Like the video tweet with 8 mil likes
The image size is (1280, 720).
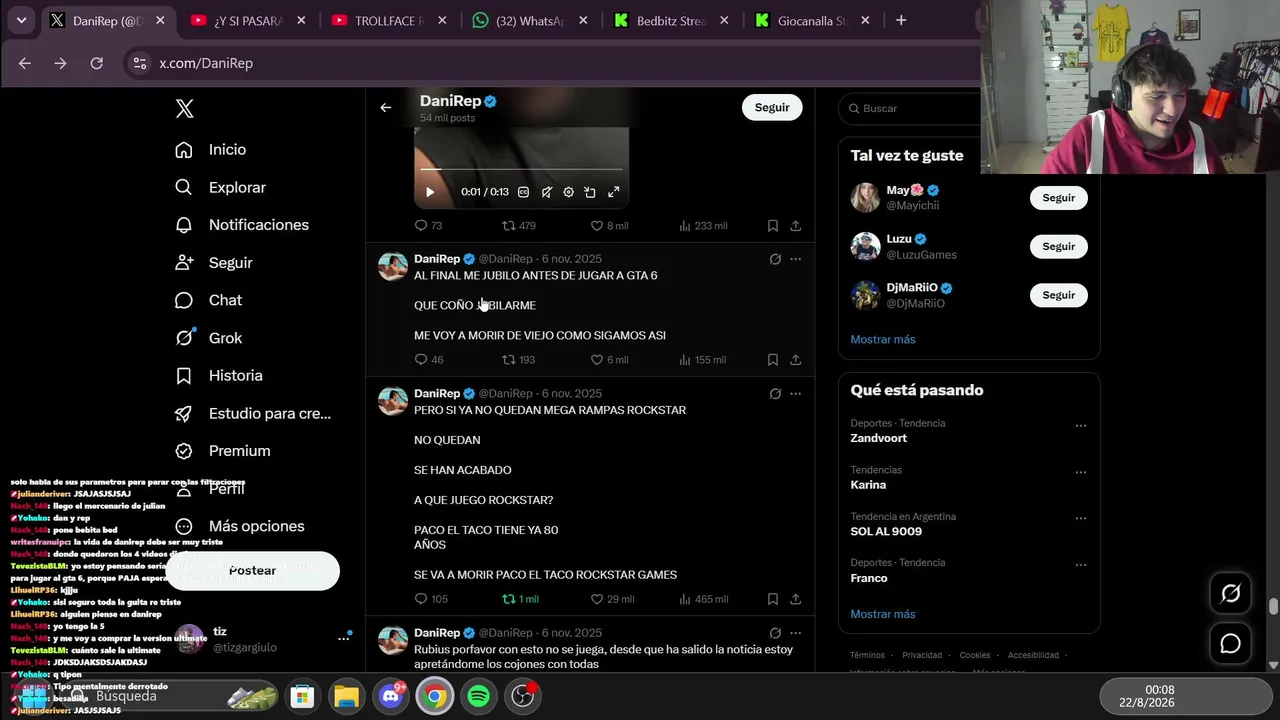[609, 226]
